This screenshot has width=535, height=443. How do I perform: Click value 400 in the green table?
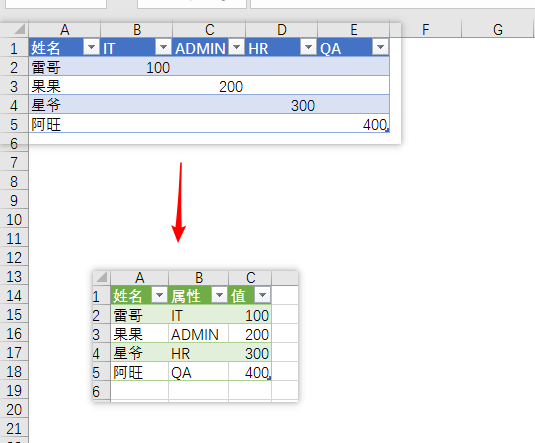coord(250,372)
